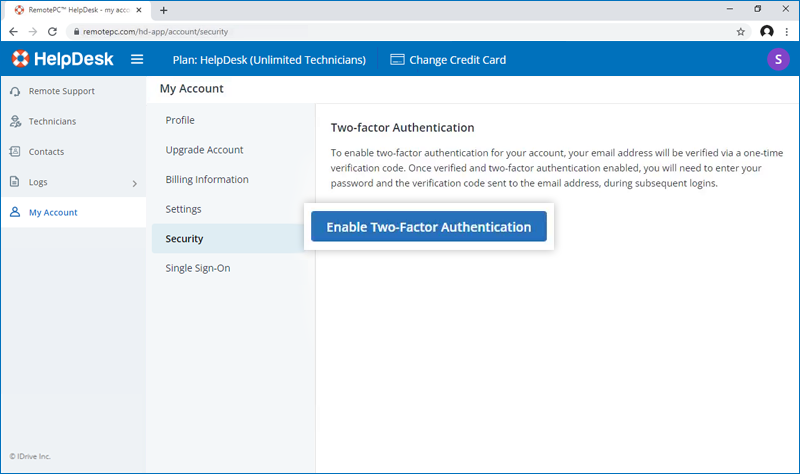Open the Chrome profile icon
The width and height of the screenshot is (800, 474).
point(766,32)
